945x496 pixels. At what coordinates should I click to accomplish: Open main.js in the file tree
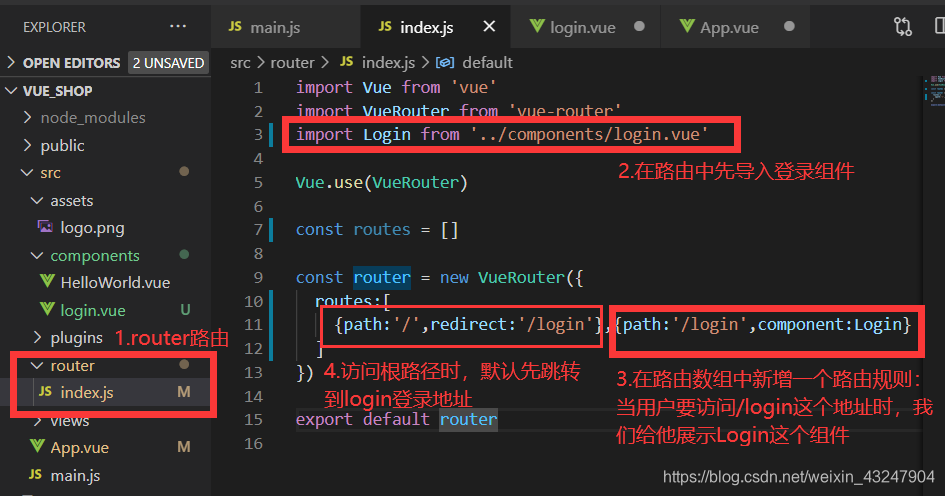75,476
